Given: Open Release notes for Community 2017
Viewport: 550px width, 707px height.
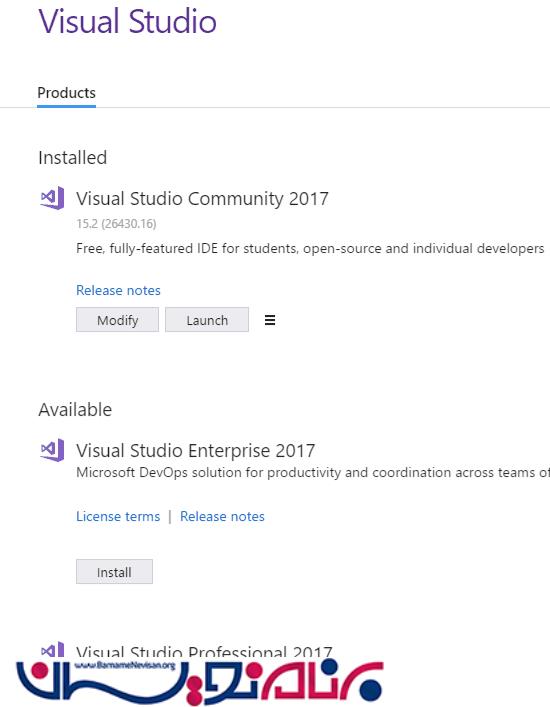Looking at the screenshot, I should (x=118, y=290).
